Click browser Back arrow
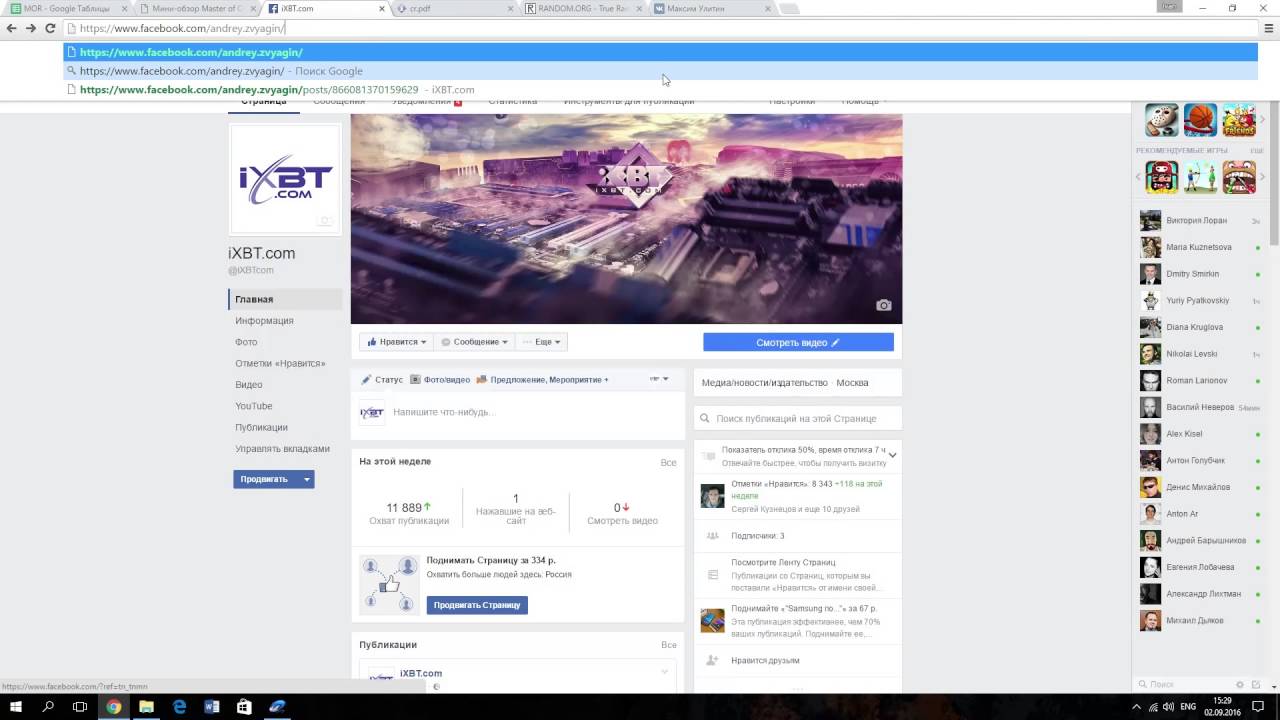1280x720 pixels. click(x=12, y=28)
